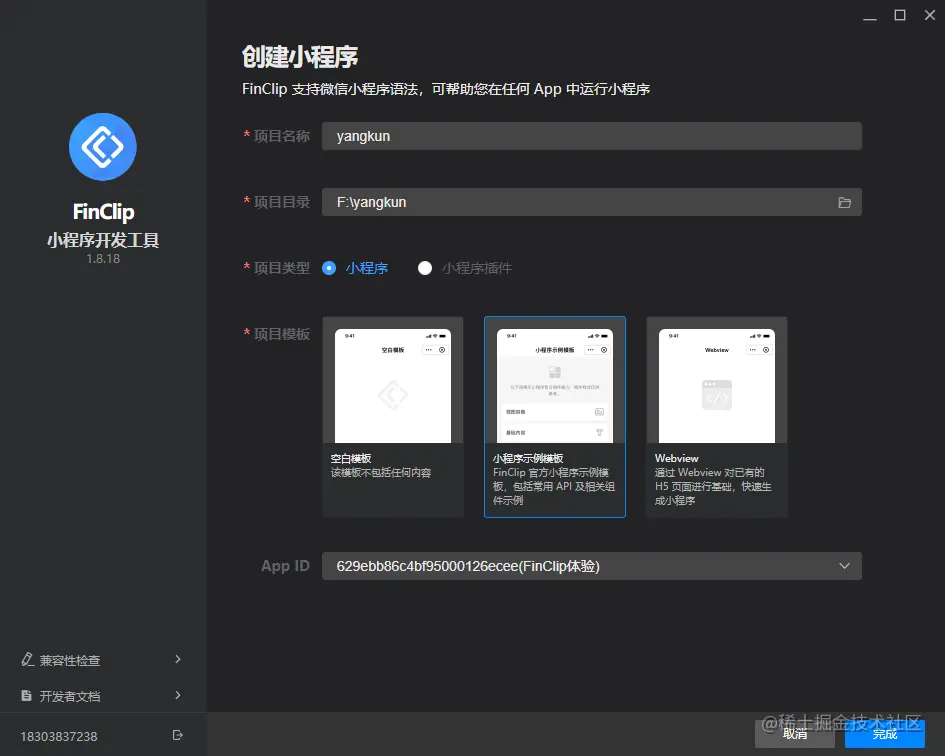
Task: Click the 创建小程序 heading
Action: click(300, 57)
